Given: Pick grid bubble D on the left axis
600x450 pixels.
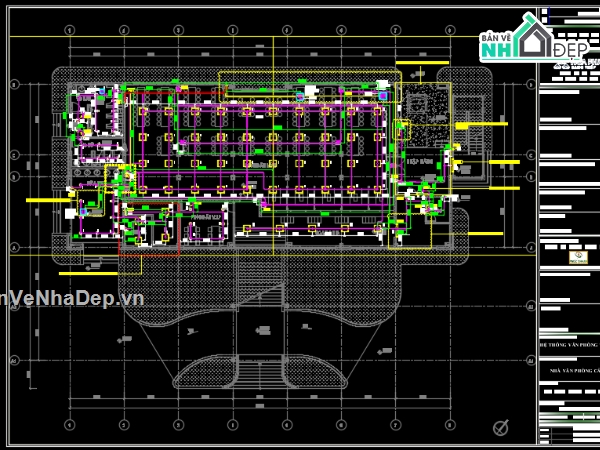Looking at the screenshot, I should 15,84.
